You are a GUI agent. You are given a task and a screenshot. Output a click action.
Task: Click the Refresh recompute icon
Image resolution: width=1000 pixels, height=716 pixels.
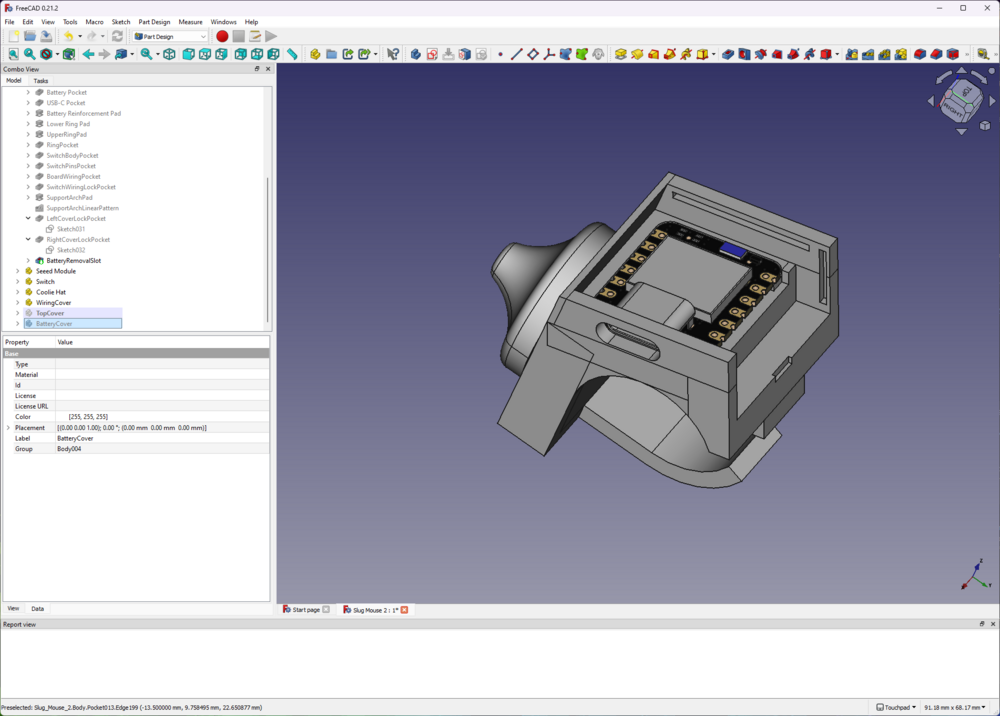point(117,36)
